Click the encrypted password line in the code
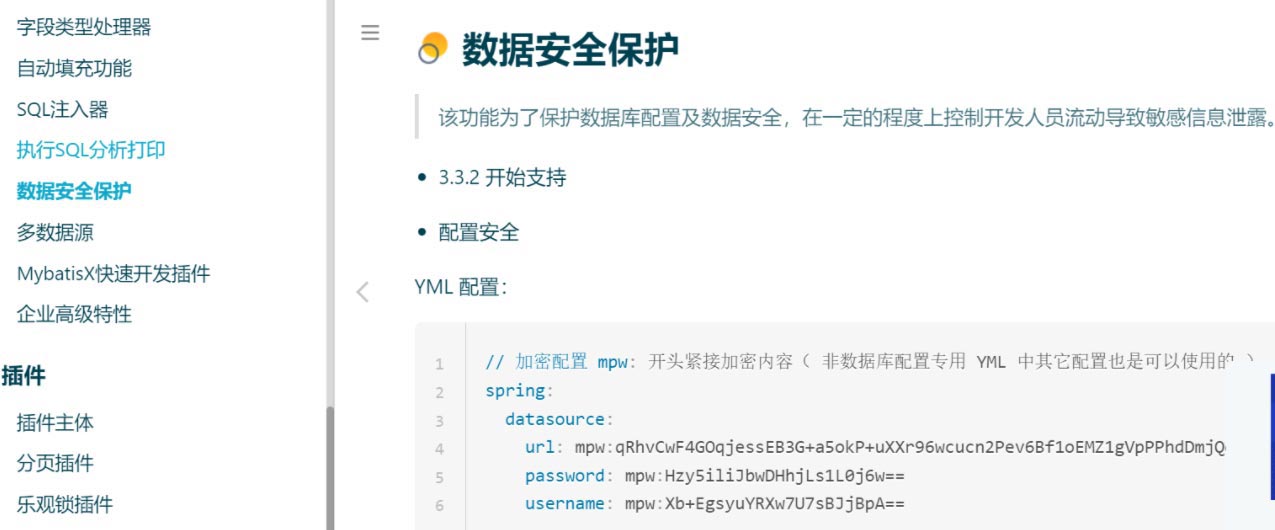 click(714, 475)
